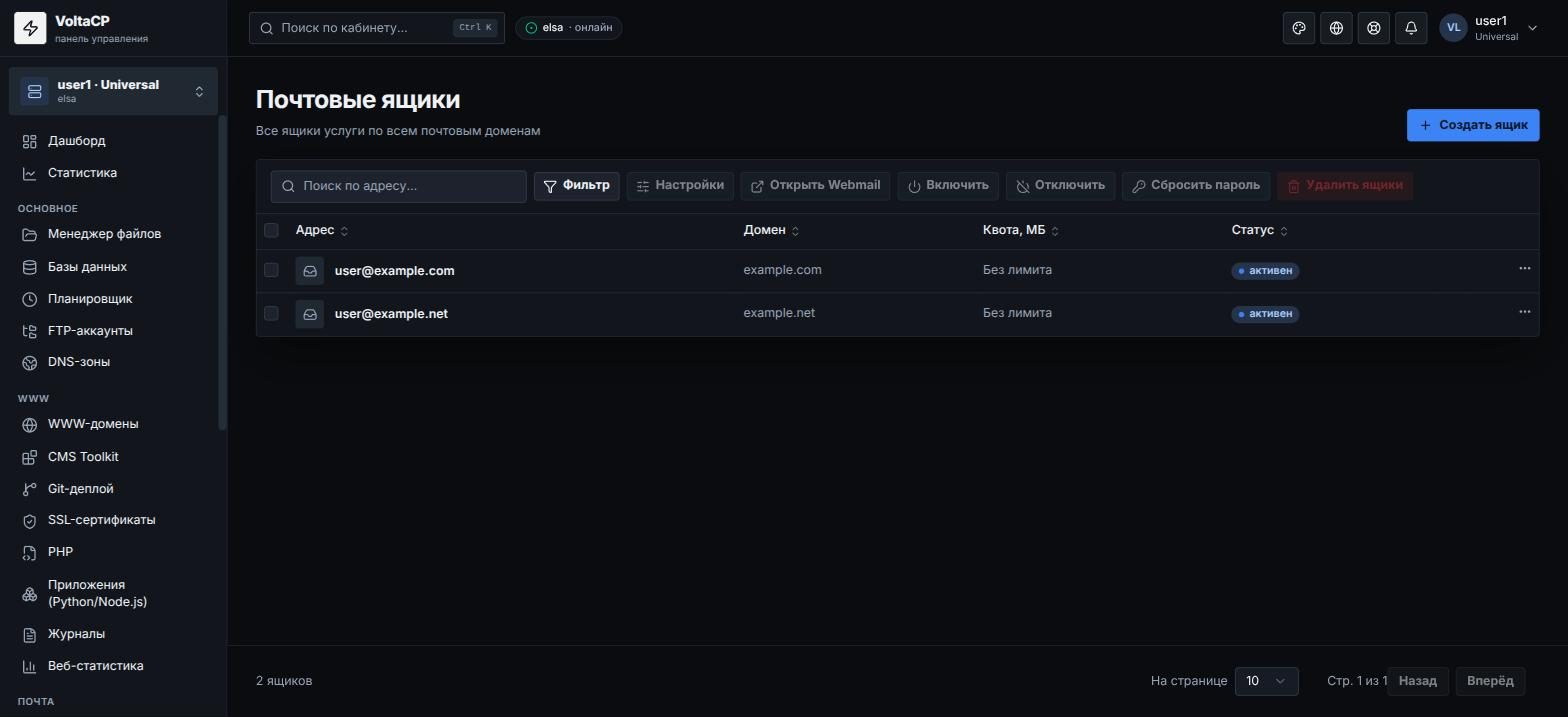Open WWW-домены in the sidebar

click(113, 424)
